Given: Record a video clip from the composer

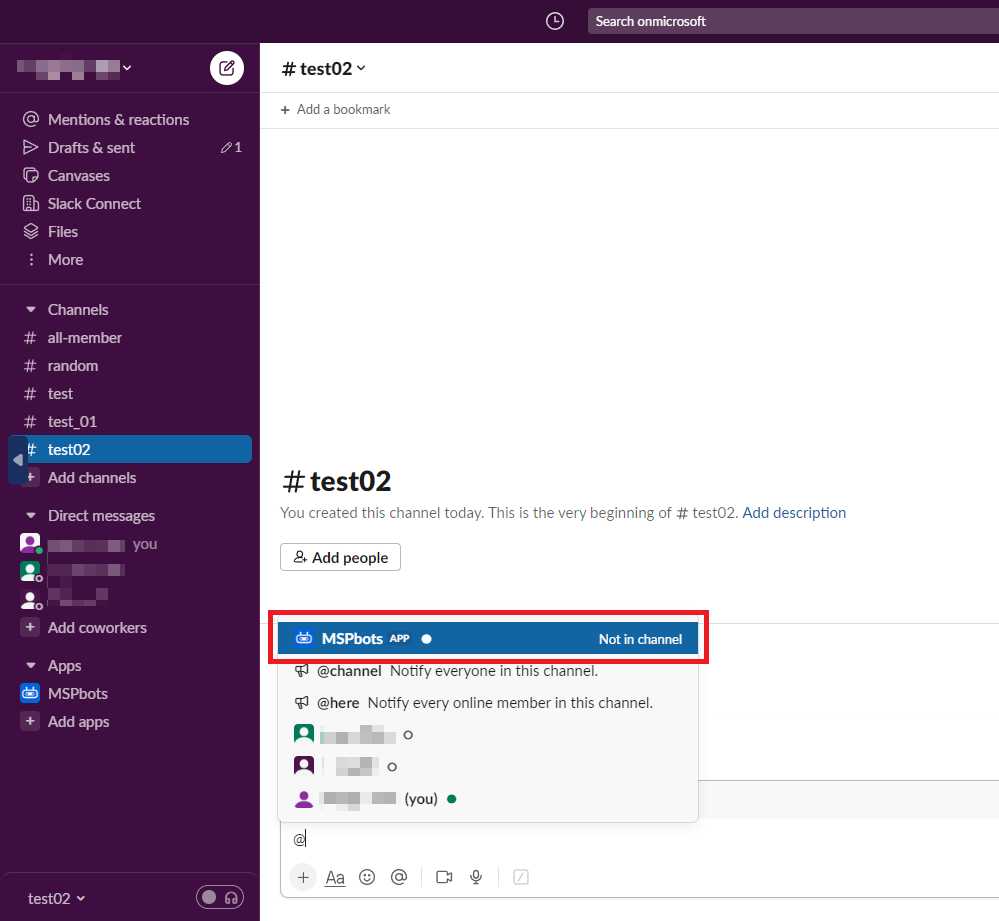Looking at the screenshot, I should point(443,877).
